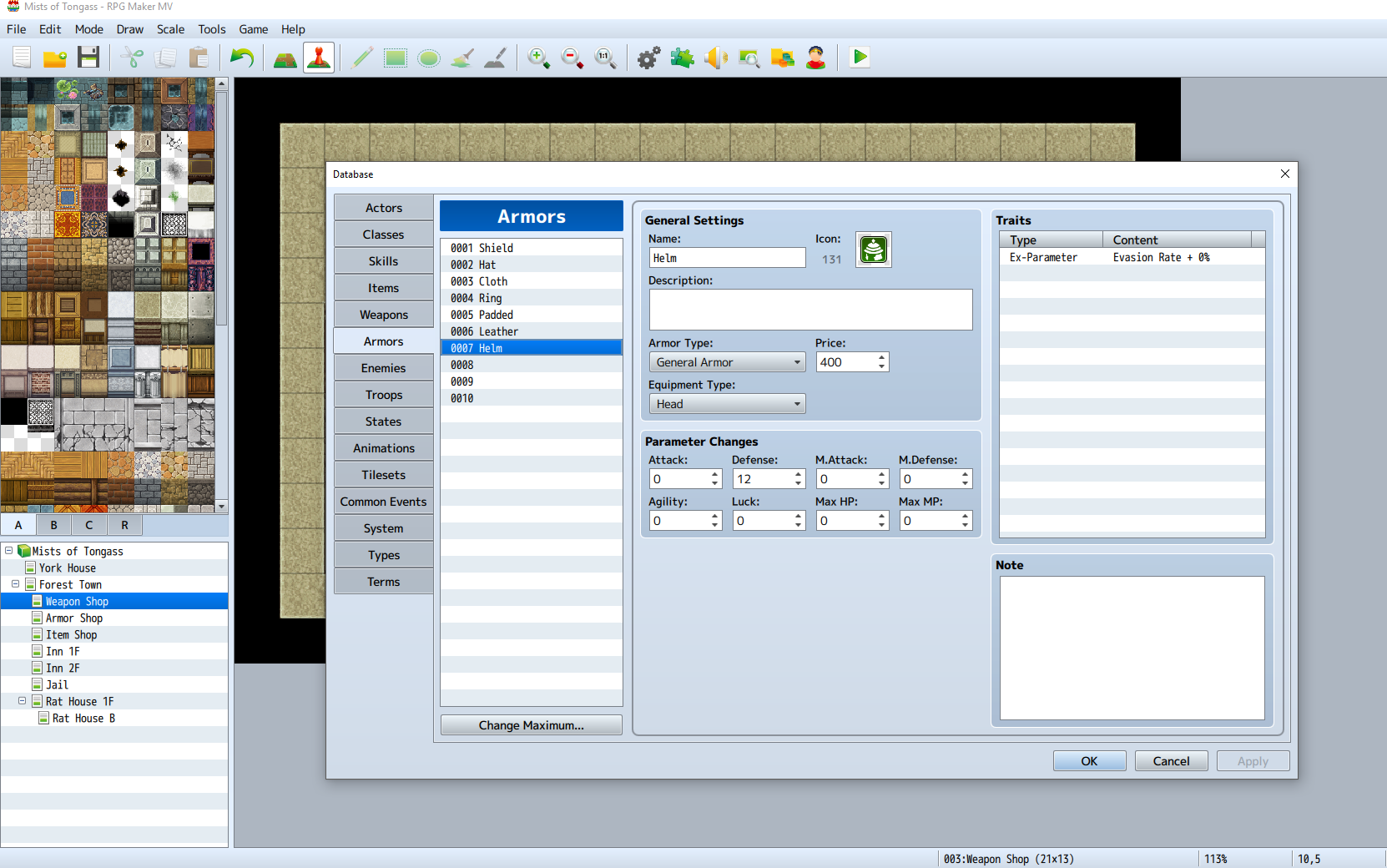This screenshot has height=868, width=1387.
Task: Click the Undo arrow icon
Action: [x=242, y=58]
